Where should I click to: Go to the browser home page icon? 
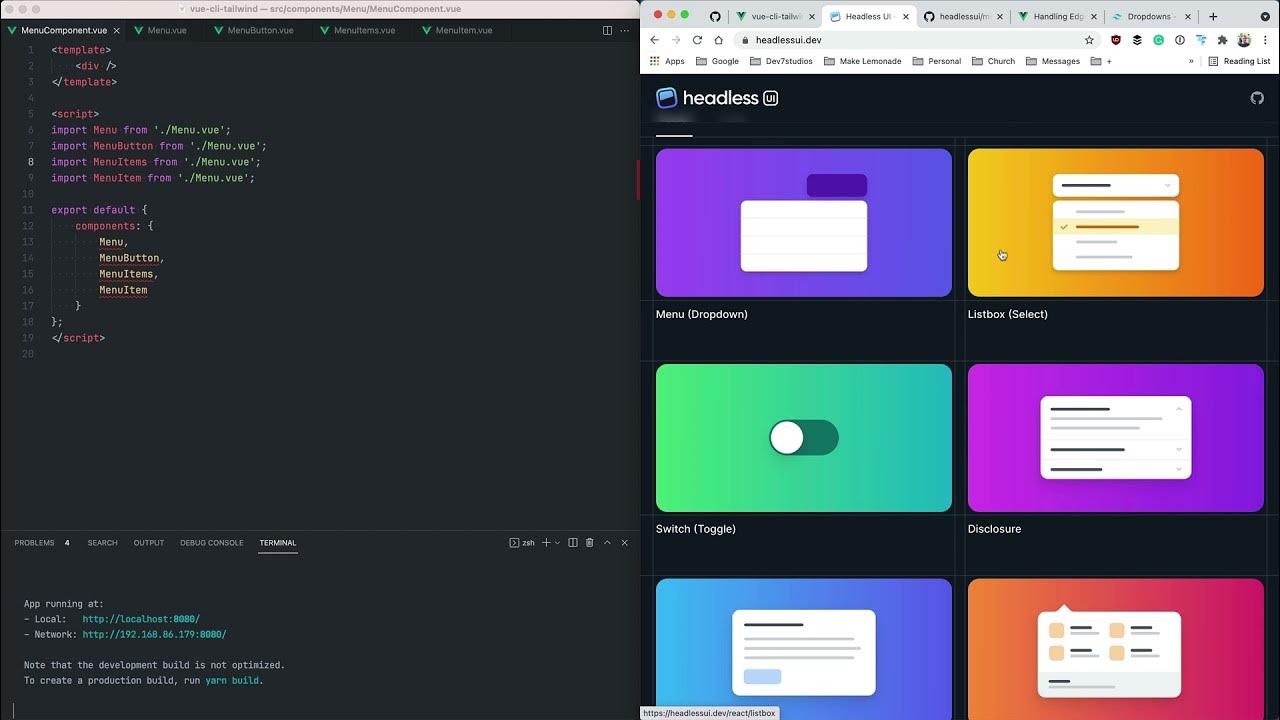click(718, 40)
